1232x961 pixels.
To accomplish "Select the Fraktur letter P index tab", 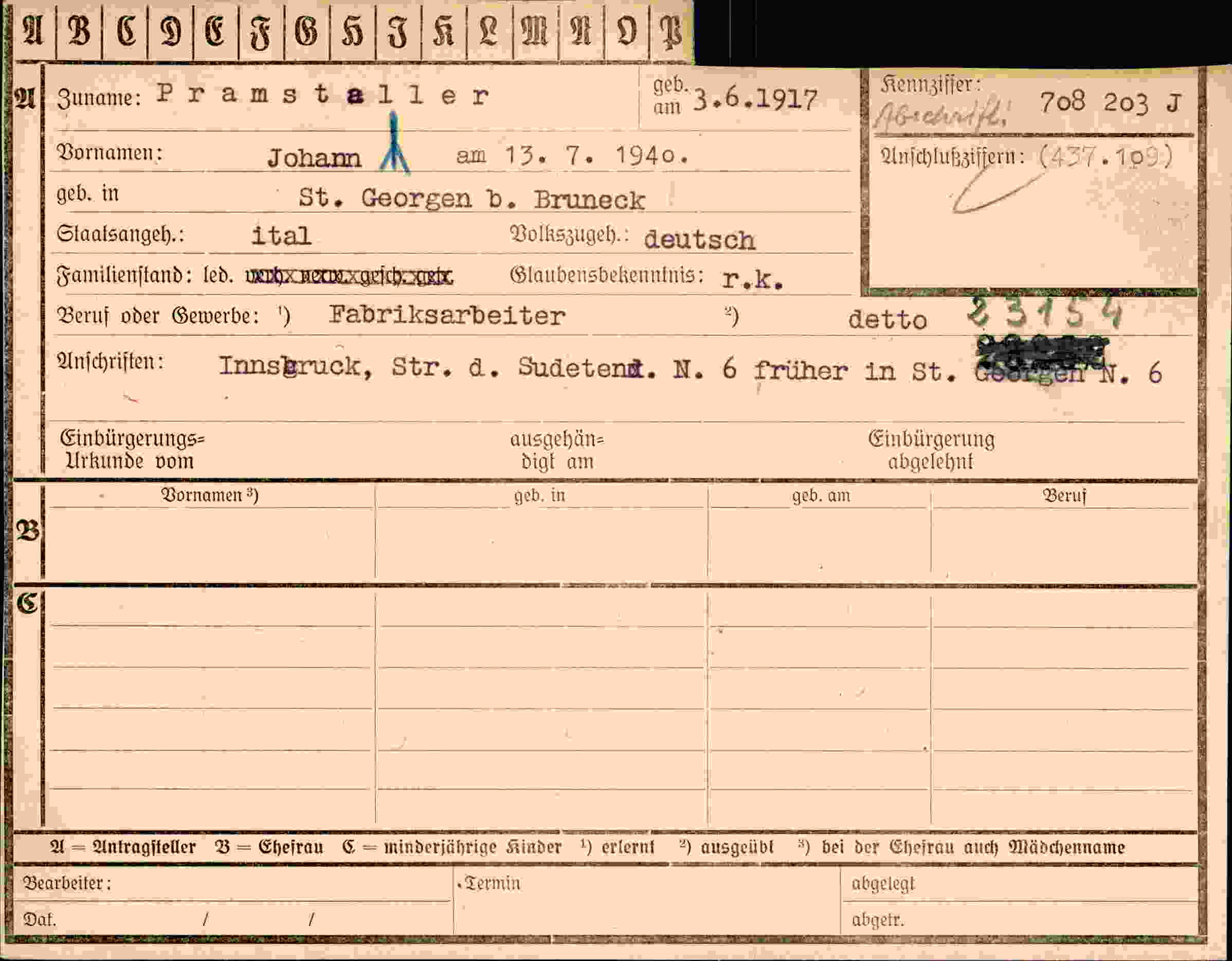I will 672,31.
